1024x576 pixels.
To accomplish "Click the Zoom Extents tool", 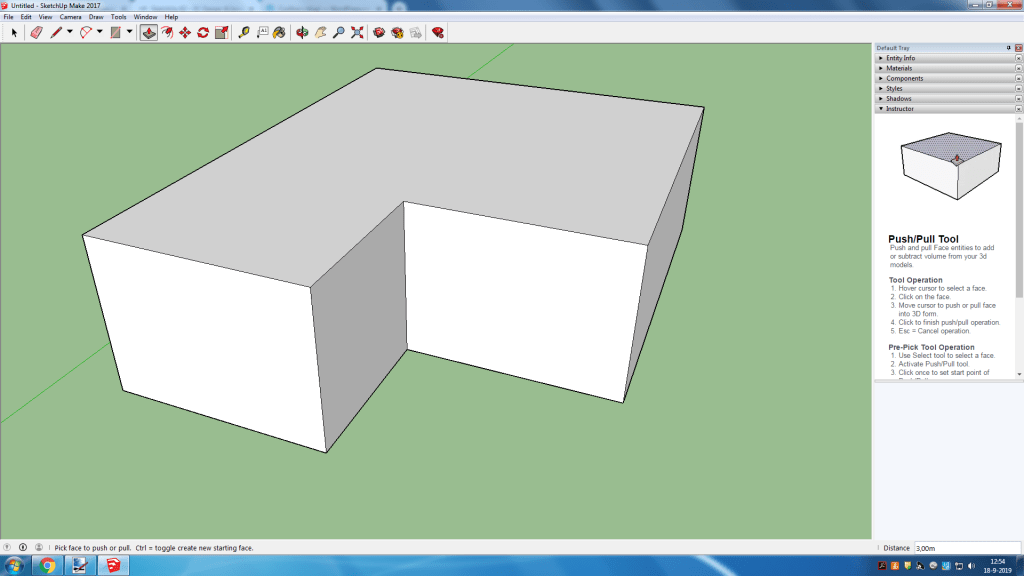I will (x=356, y=32).
